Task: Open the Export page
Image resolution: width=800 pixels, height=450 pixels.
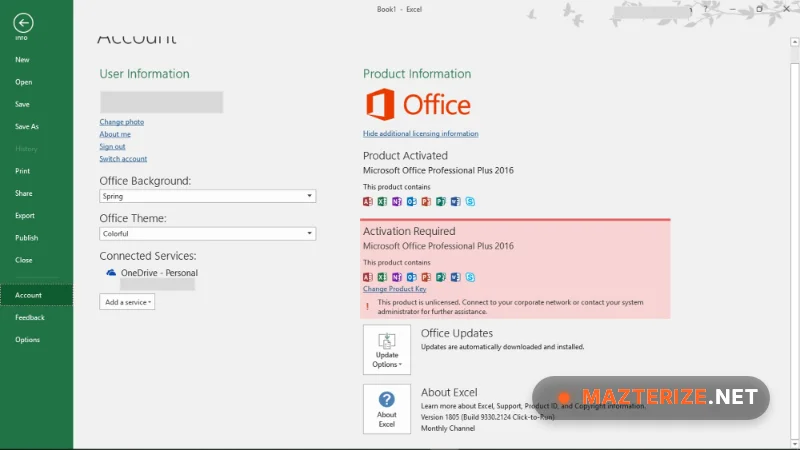Action: [x=25, y=215]
